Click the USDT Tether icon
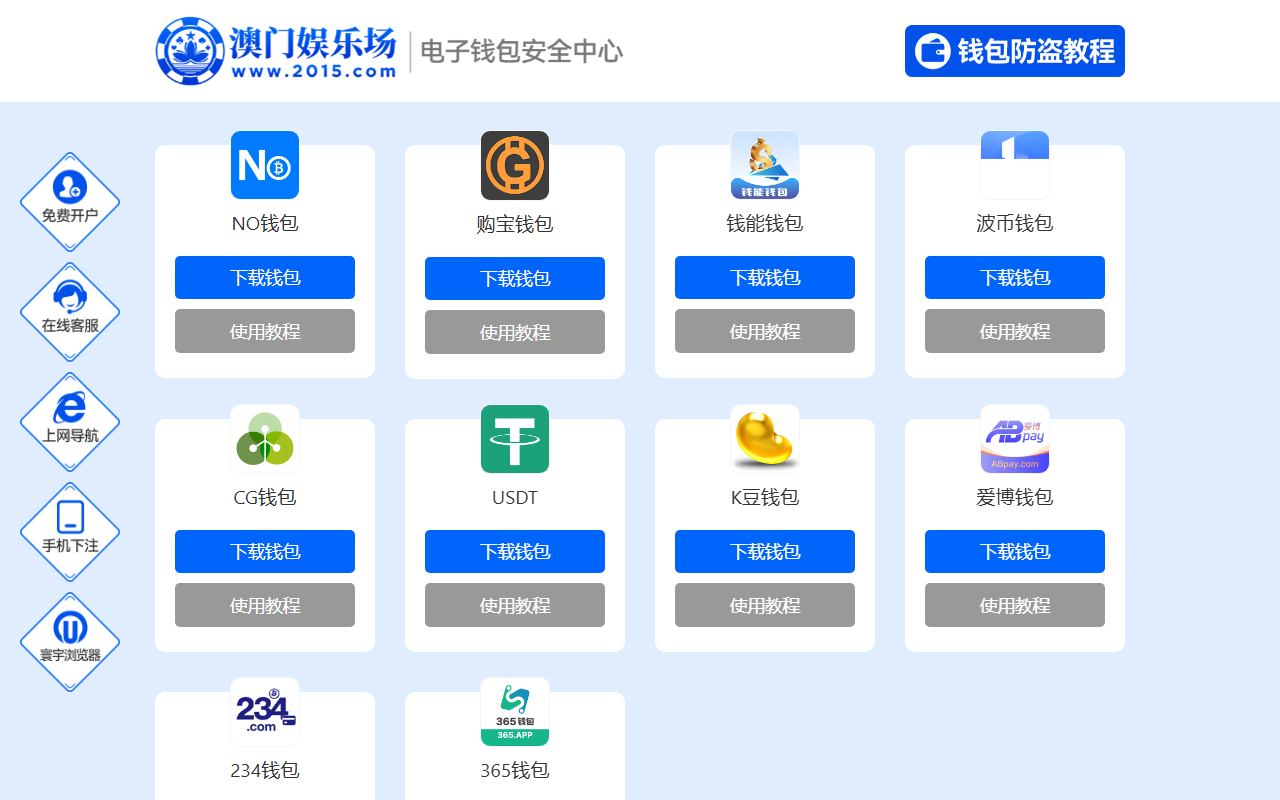The width and height of the screenshot is (1280, 800). (x=515, y=439)
